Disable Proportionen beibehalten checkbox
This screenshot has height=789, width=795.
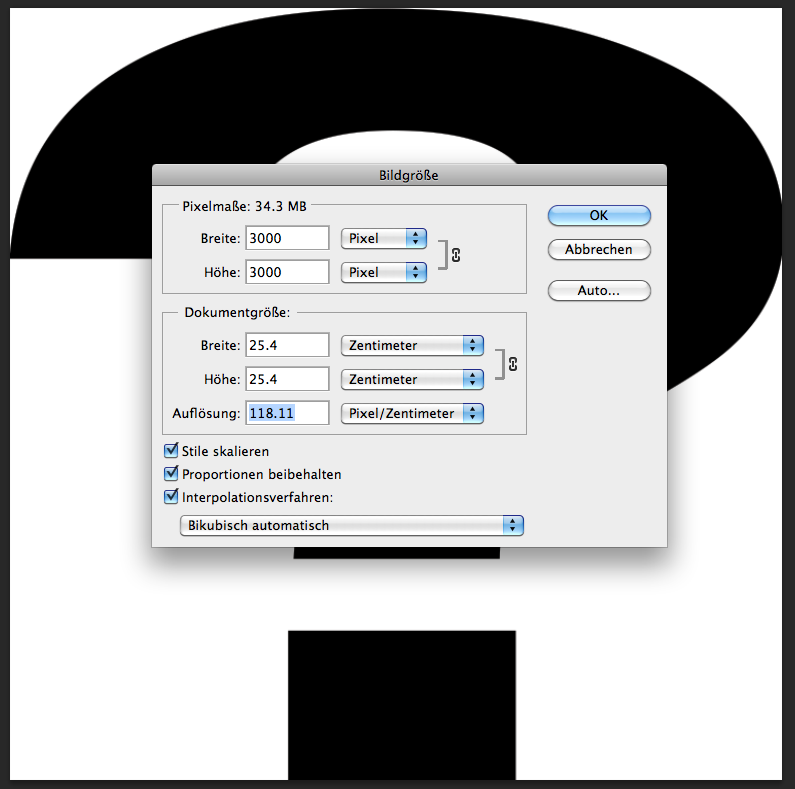(x=170, y=474)
